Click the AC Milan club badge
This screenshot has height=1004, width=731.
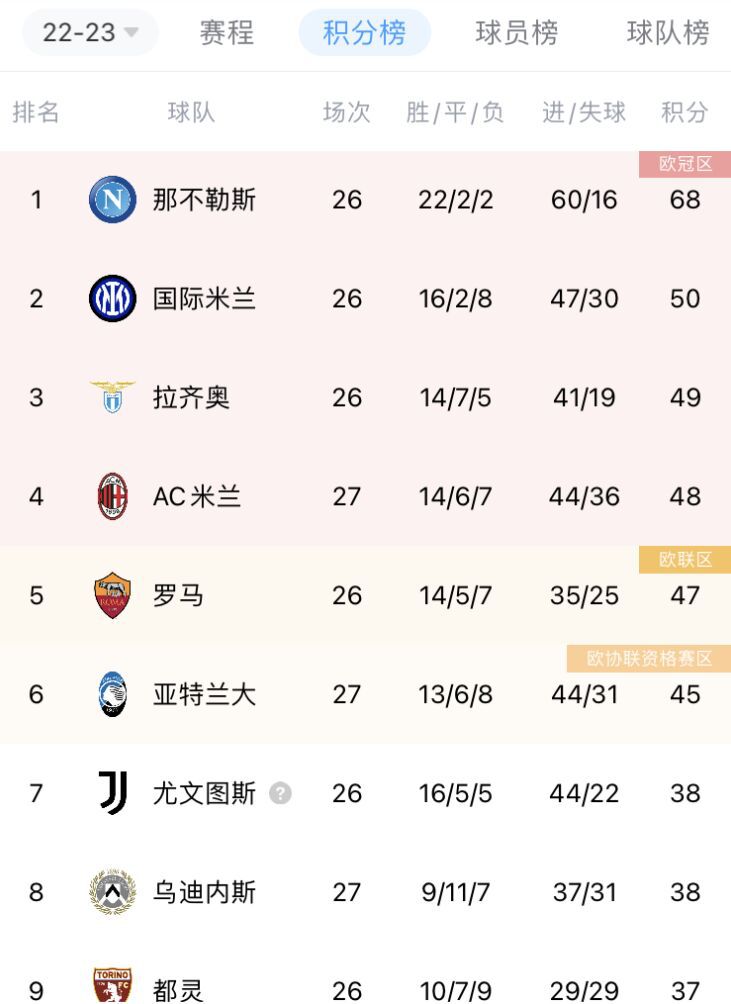pyautogui.click(x=112, y=496)
